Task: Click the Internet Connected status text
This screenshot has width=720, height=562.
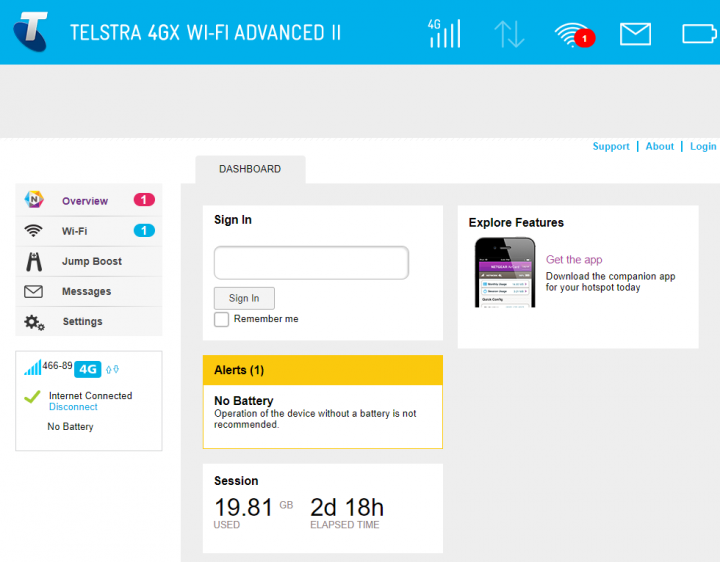Action: click(90, 396)
